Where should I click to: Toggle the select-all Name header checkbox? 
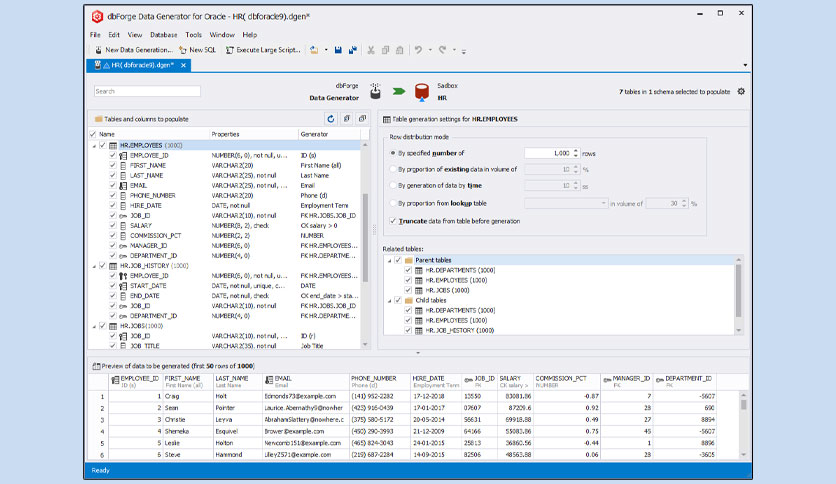point(93,134)
